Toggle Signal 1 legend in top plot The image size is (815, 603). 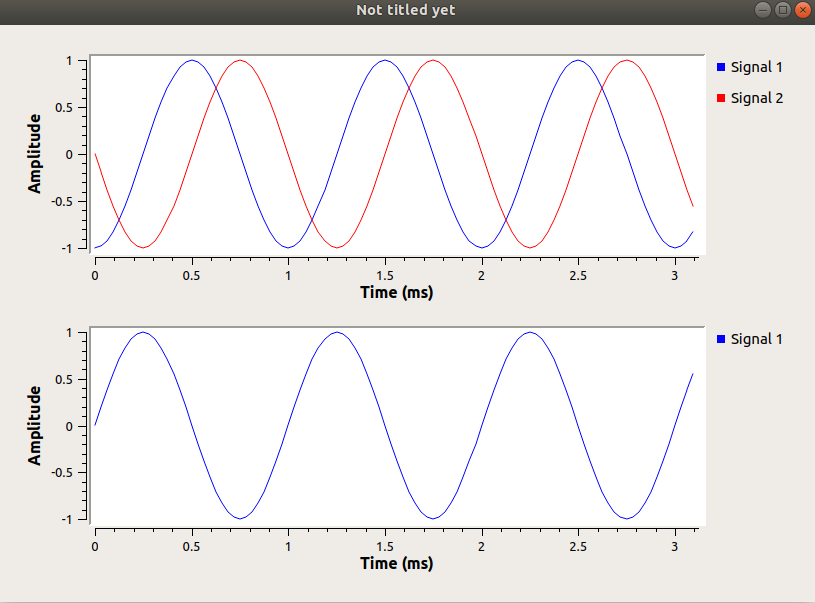(x=750, y=67)
